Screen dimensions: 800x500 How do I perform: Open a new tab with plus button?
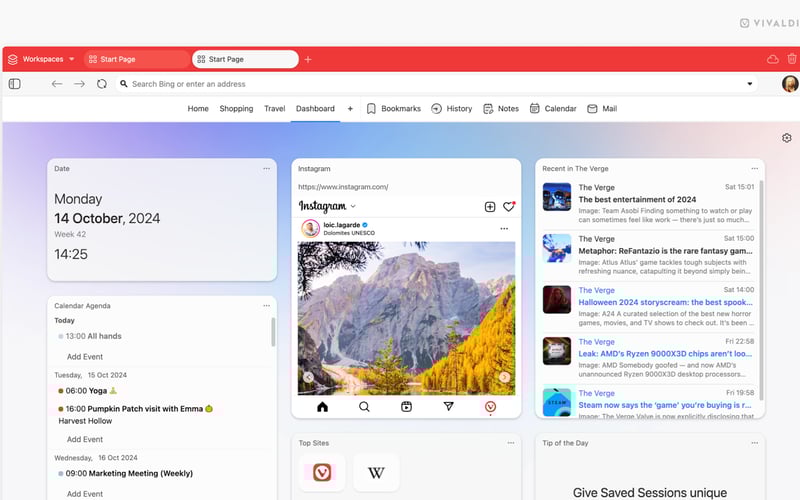[x=308, y=59]
